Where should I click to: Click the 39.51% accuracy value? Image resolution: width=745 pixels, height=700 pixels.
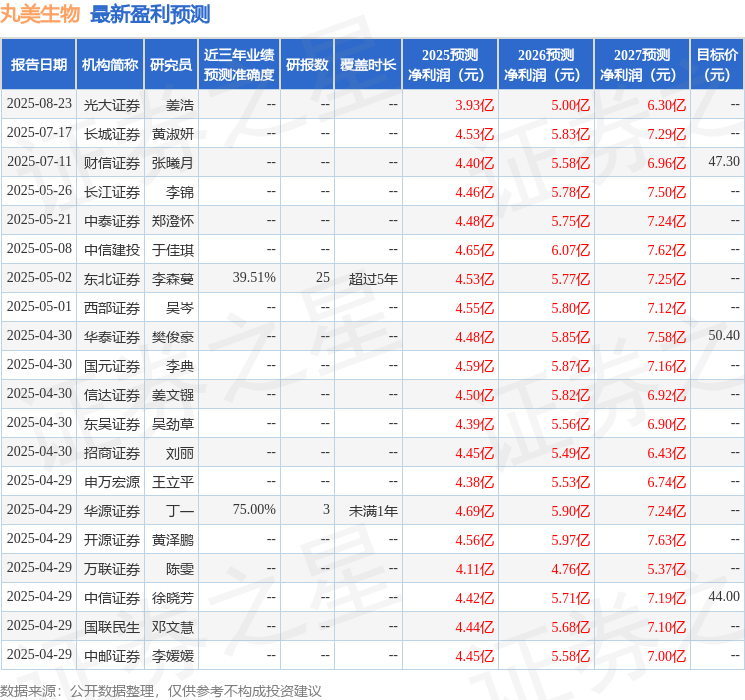click(x=254, y=278)
